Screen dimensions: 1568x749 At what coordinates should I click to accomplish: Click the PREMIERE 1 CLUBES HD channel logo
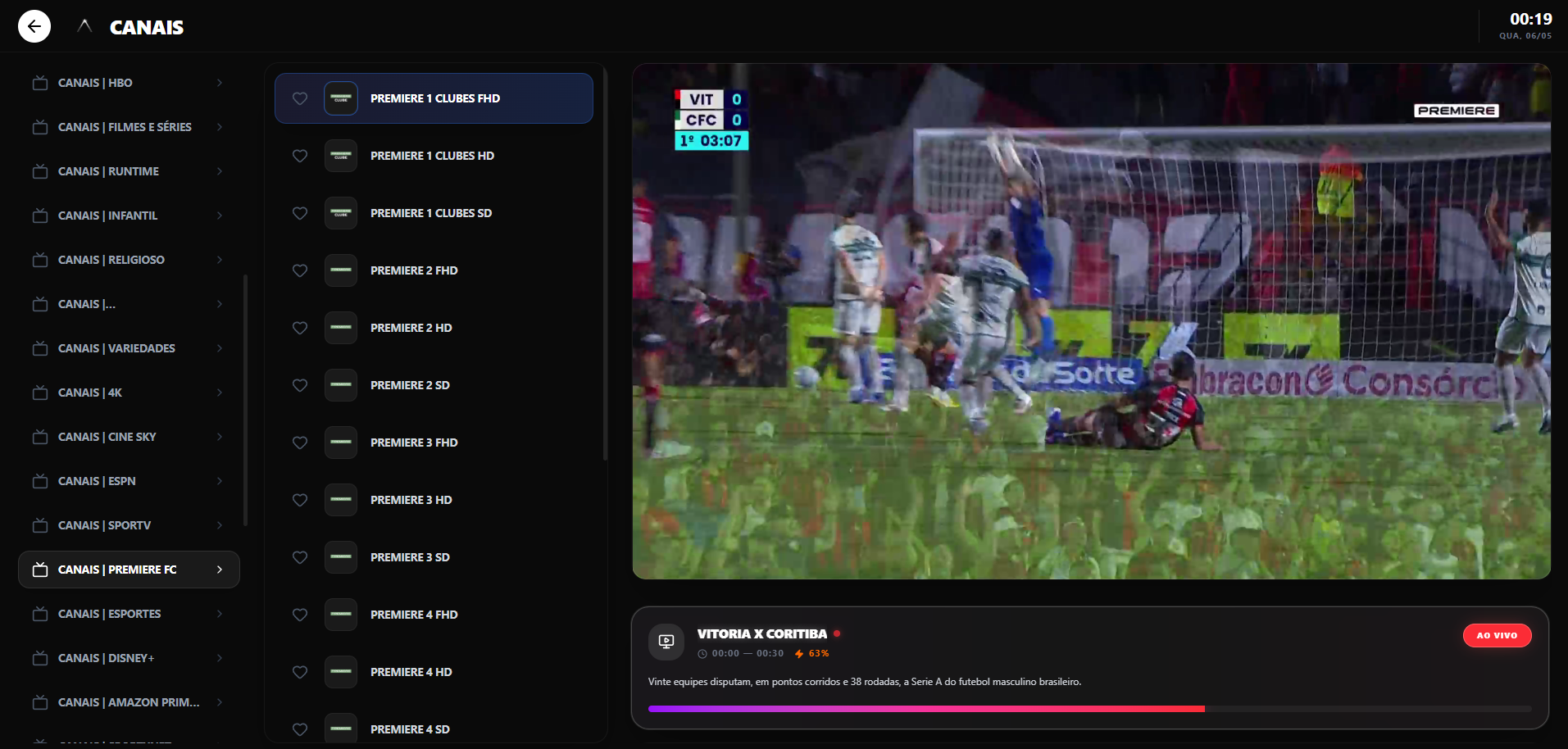point(341,156)
